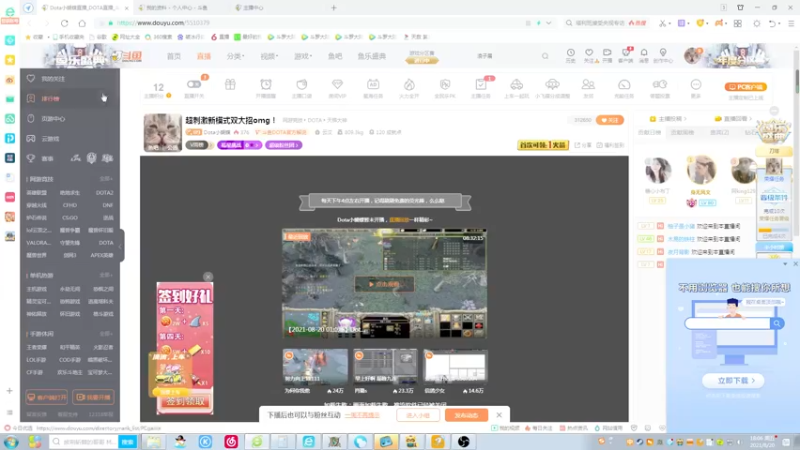Image resolution: width=800 pixels, height=450 pixels.
Task: Open the heart follows icon in header
Action: 589,53
